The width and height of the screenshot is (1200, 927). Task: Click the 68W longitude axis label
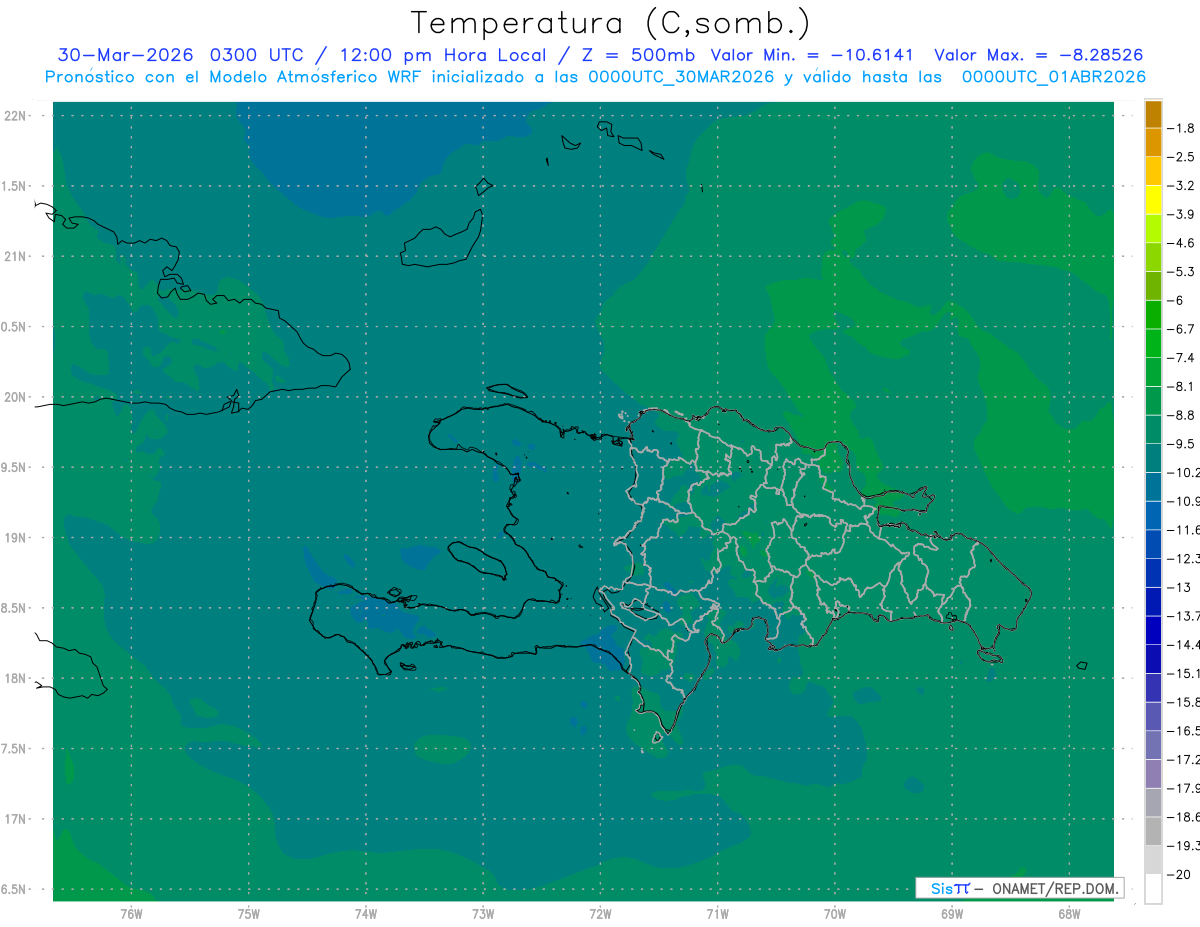(x=1068, y=914)
